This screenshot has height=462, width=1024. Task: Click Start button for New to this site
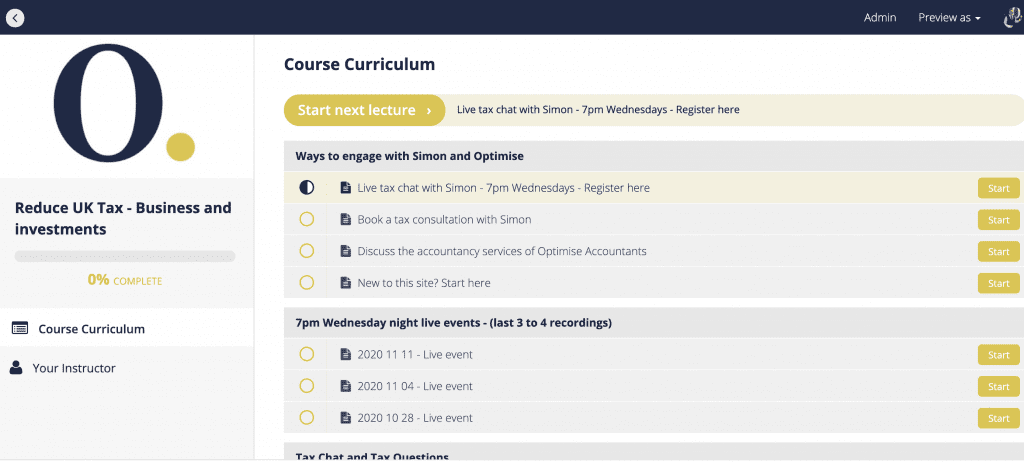pyautogui.click(x=999, y=283)
